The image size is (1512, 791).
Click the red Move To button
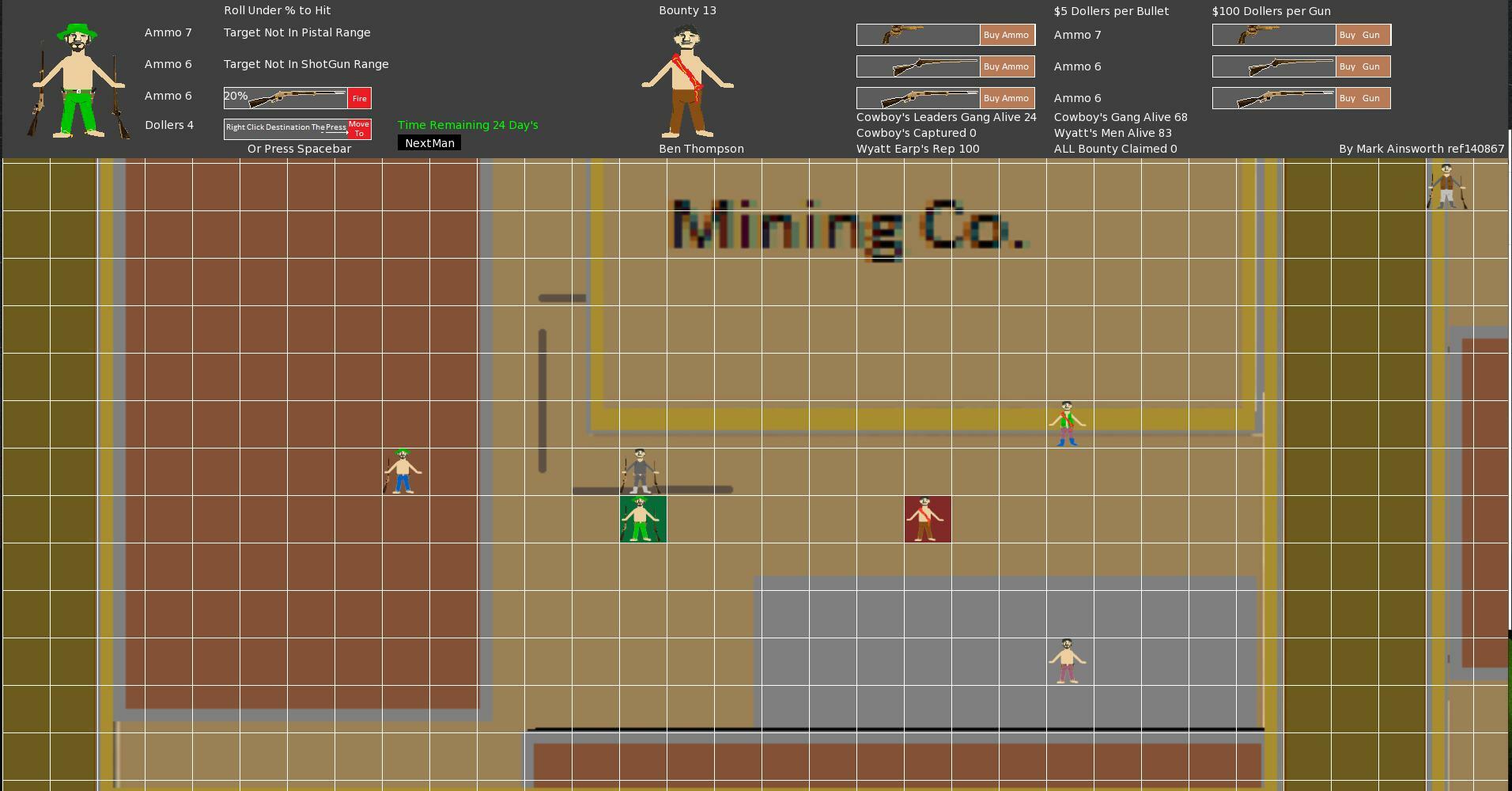coord(359,129)
